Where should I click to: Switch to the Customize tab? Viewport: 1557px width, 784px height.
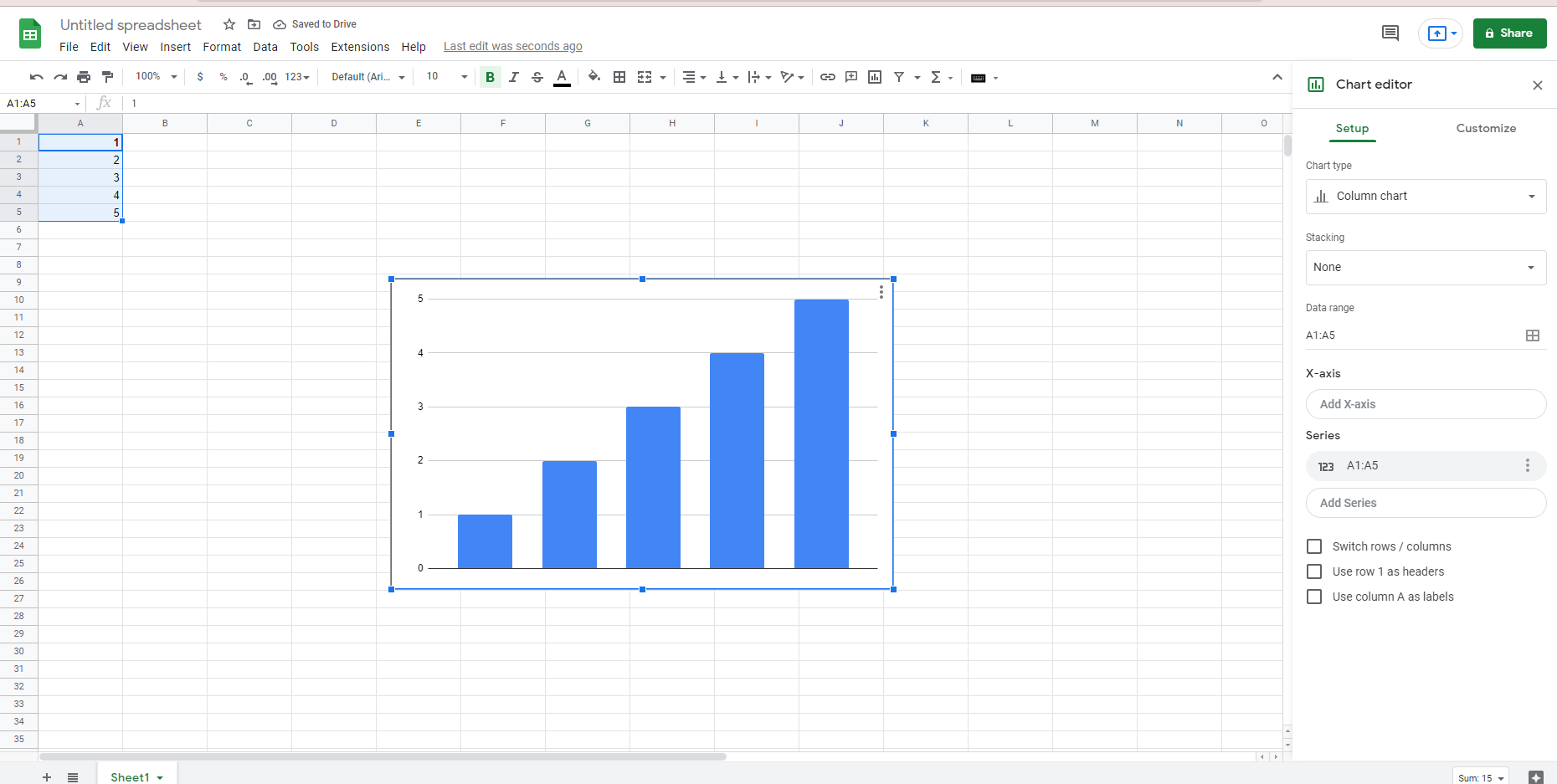pos(1485,128)
